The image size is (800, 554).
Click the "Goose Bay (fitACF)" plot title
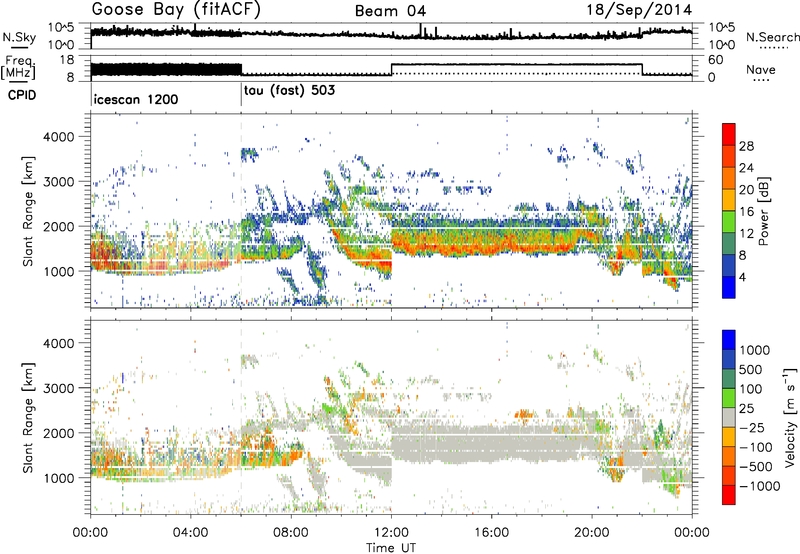click(x=176, y=9)
